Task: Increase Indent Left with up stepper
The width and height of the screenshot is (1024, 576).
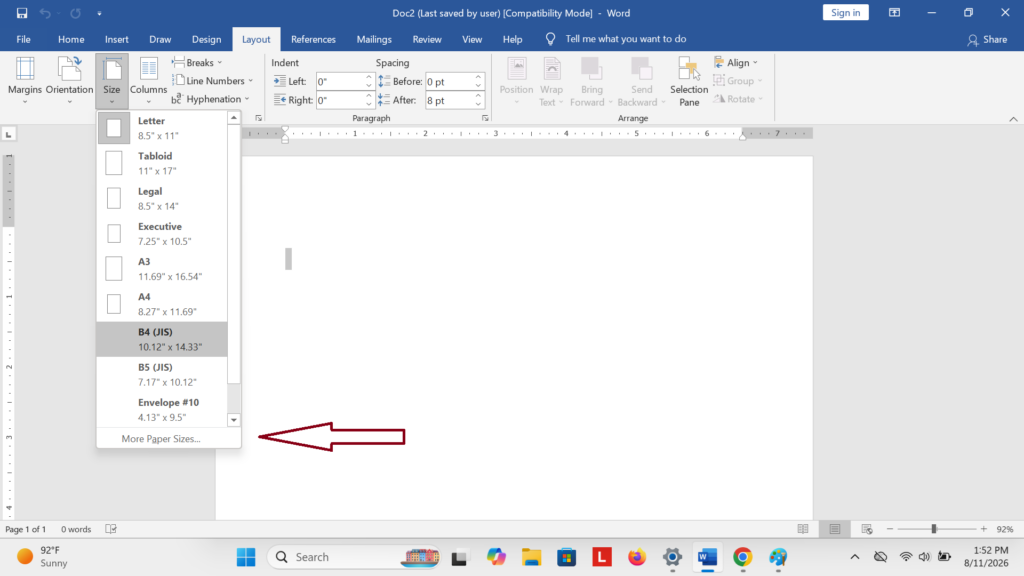Action: click(369, 77)
